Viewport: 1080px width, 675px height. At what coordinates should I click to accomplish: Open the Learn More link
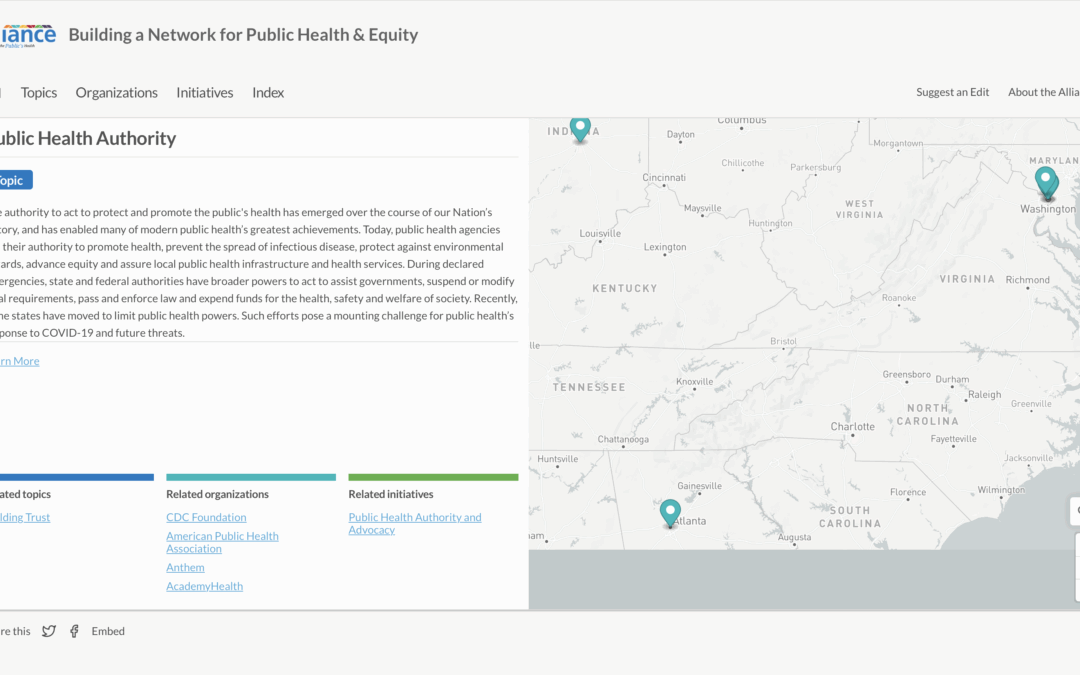[x=18, y=360]
